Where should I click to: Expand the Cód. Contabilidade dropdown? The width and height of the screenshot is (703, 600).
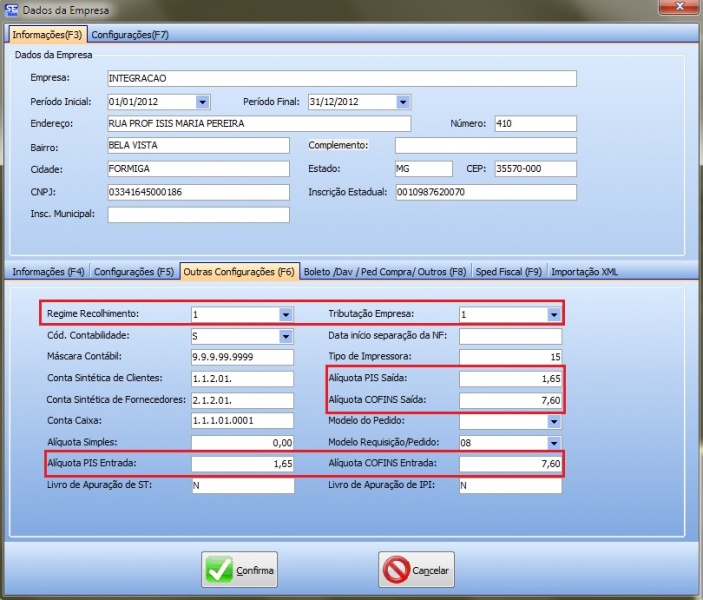[286, 336]
